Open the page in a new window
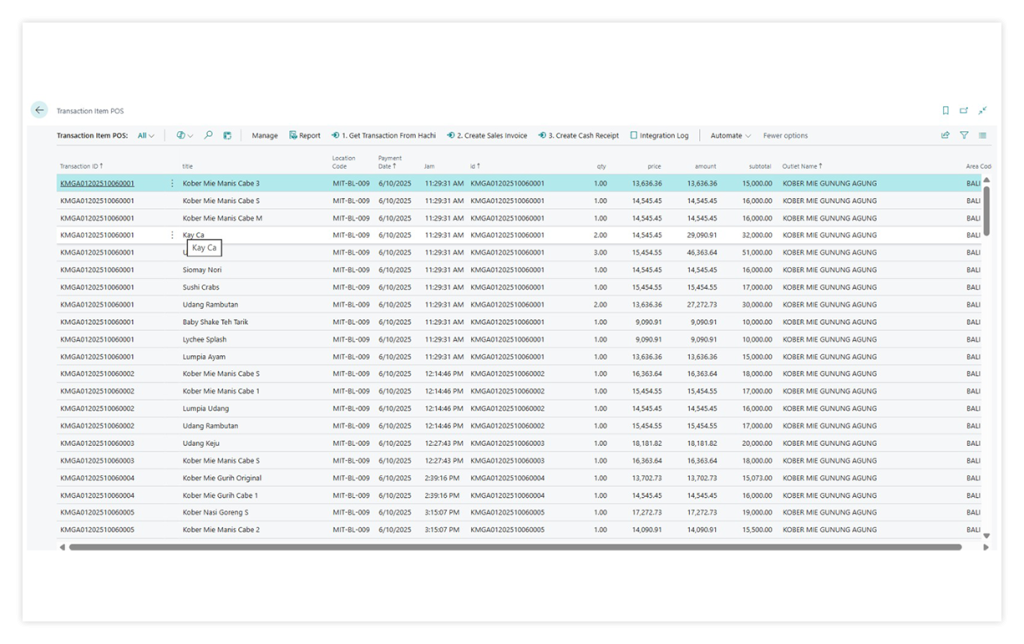 963,110
